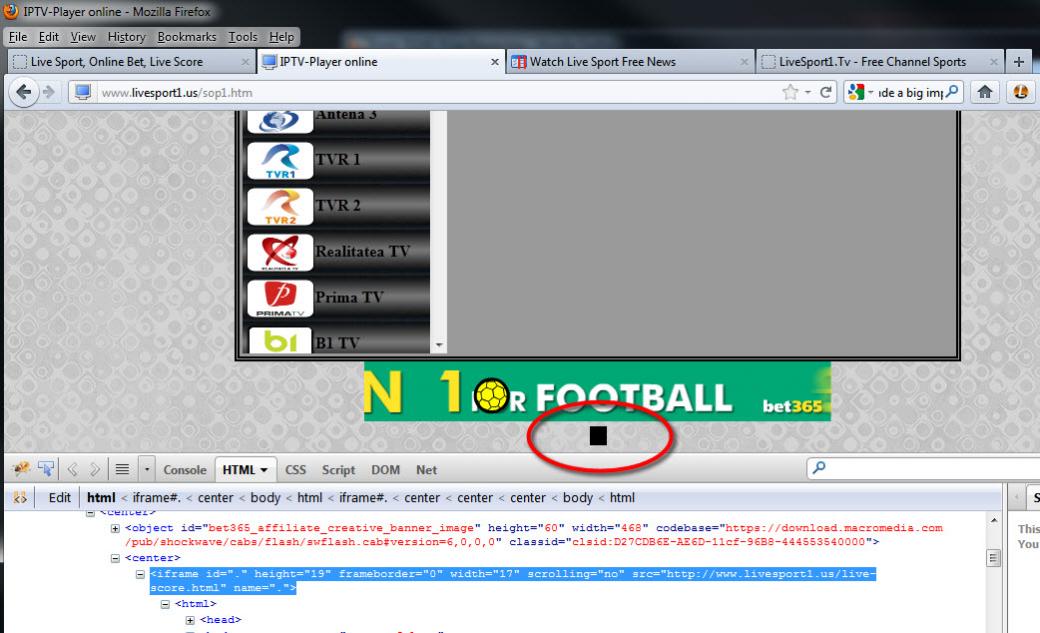
Task: Collapse the html node inside the iframe
Action: tap(165, 604)
